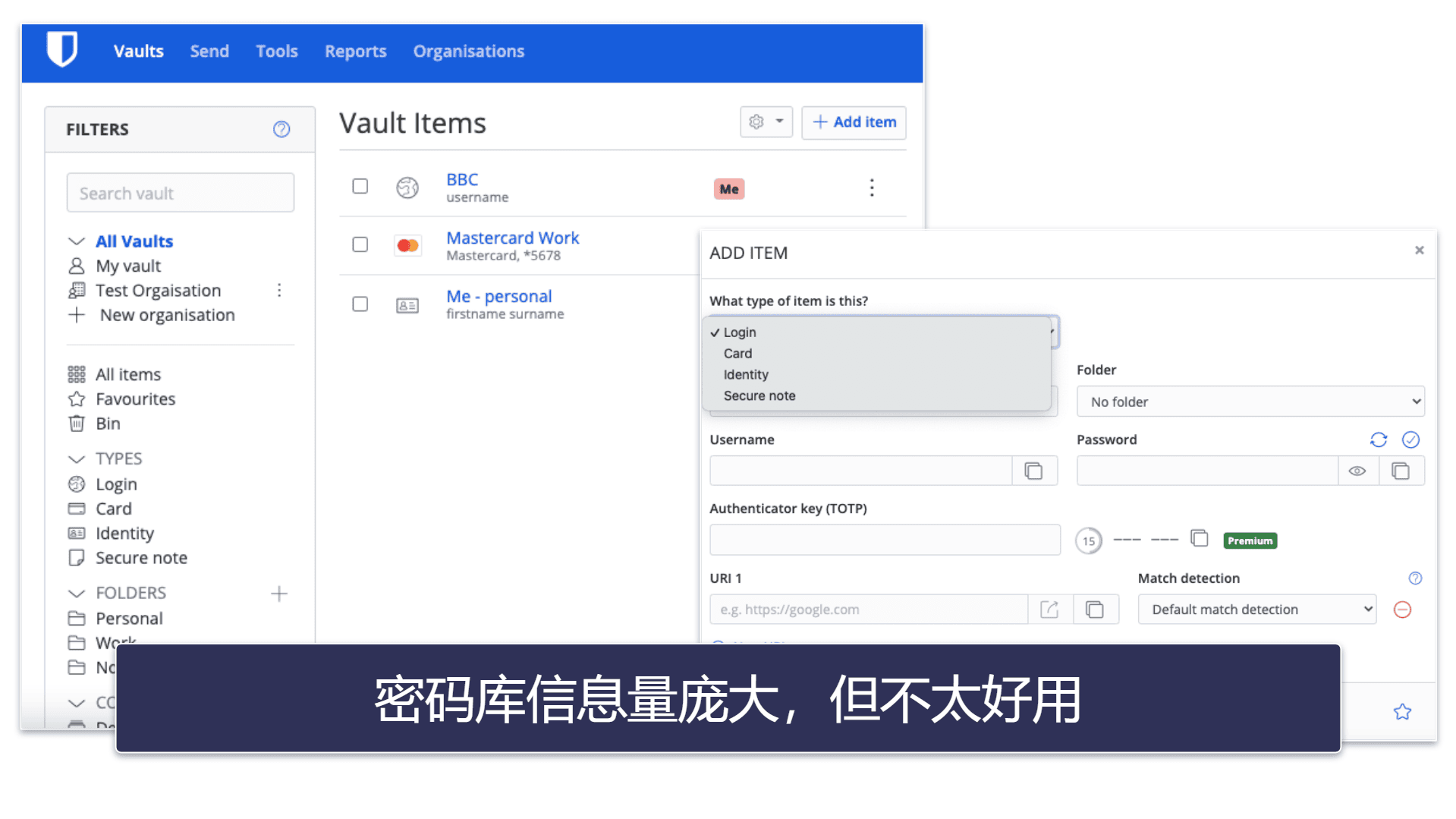Click plus icon to add new folder
1456x819 pixels.
[279, 594]
